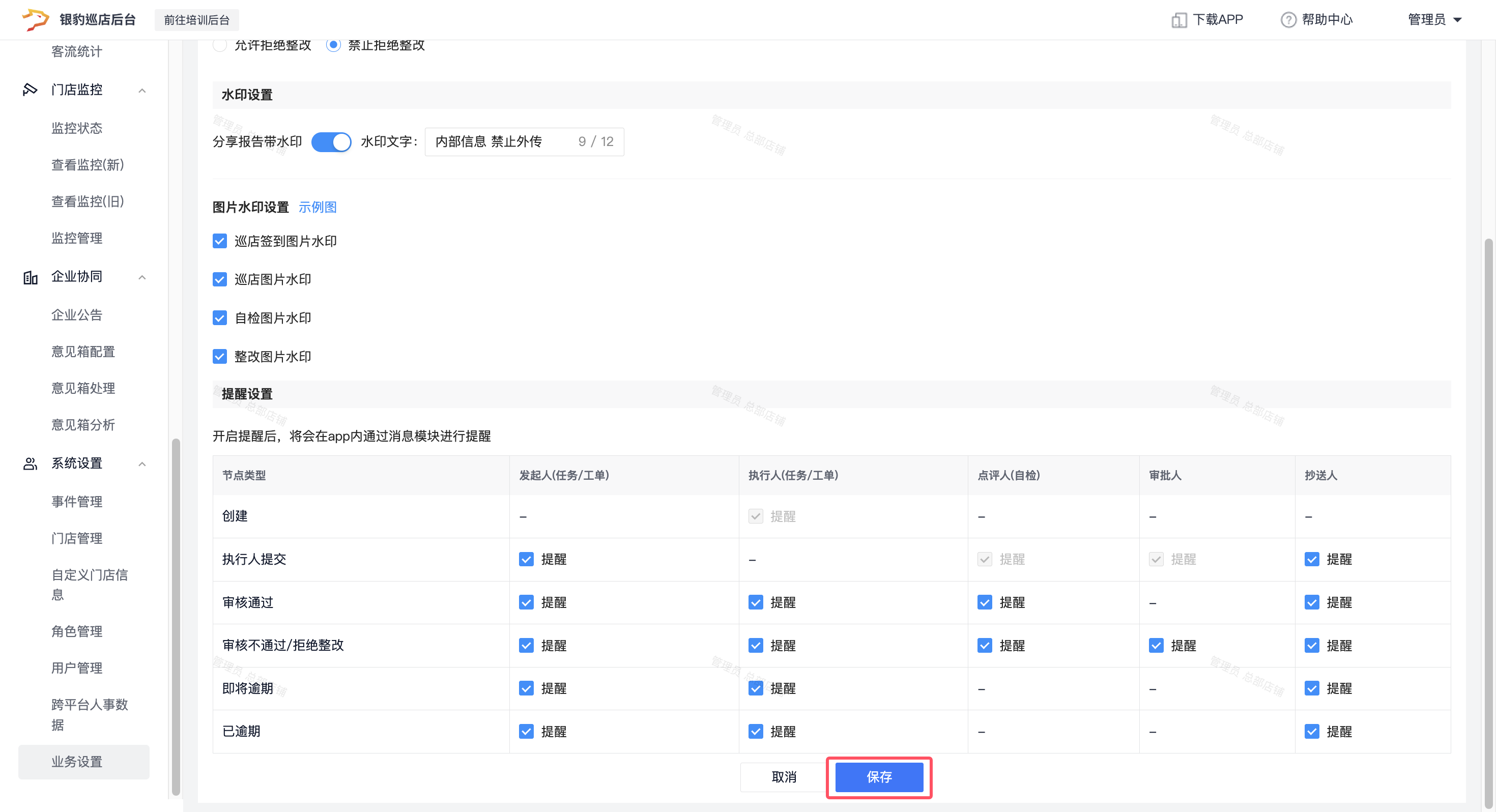This screenshot has height=812, width=1496.
Task: Click the 企业协同 building icon
Action: [x=30, y=277]
